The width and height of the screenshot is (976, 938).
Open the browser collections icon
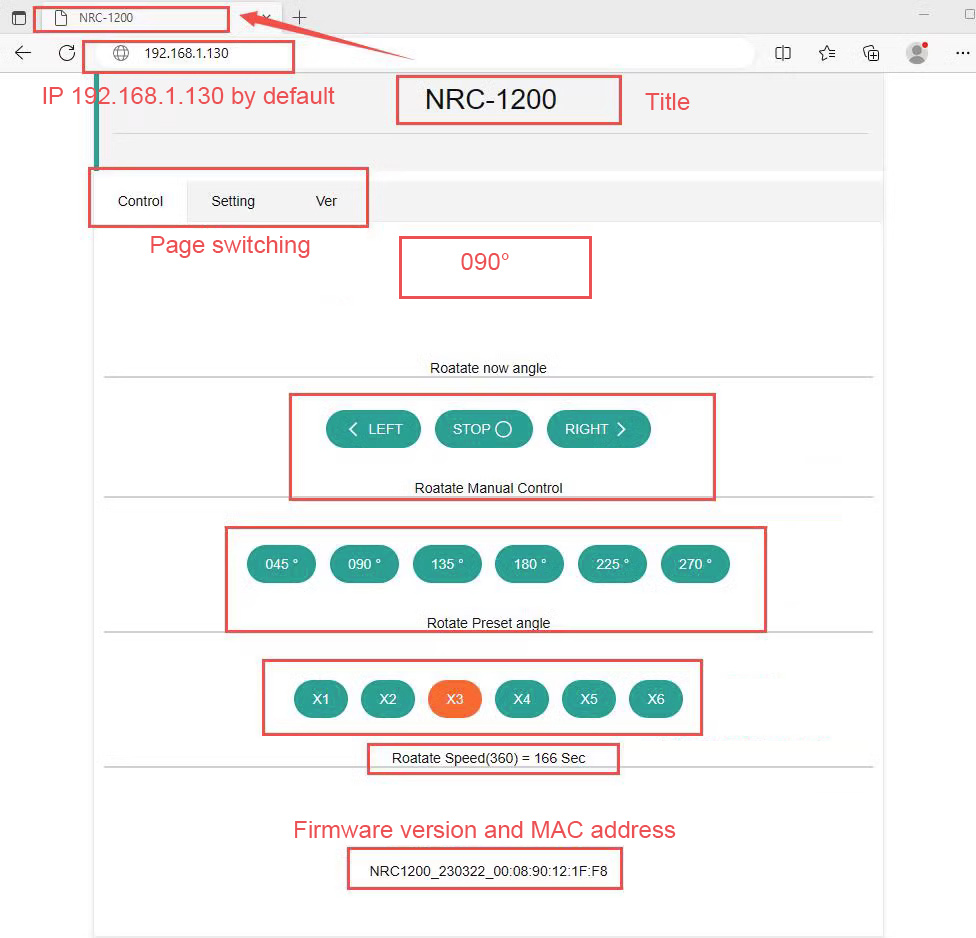pos(871,53)
